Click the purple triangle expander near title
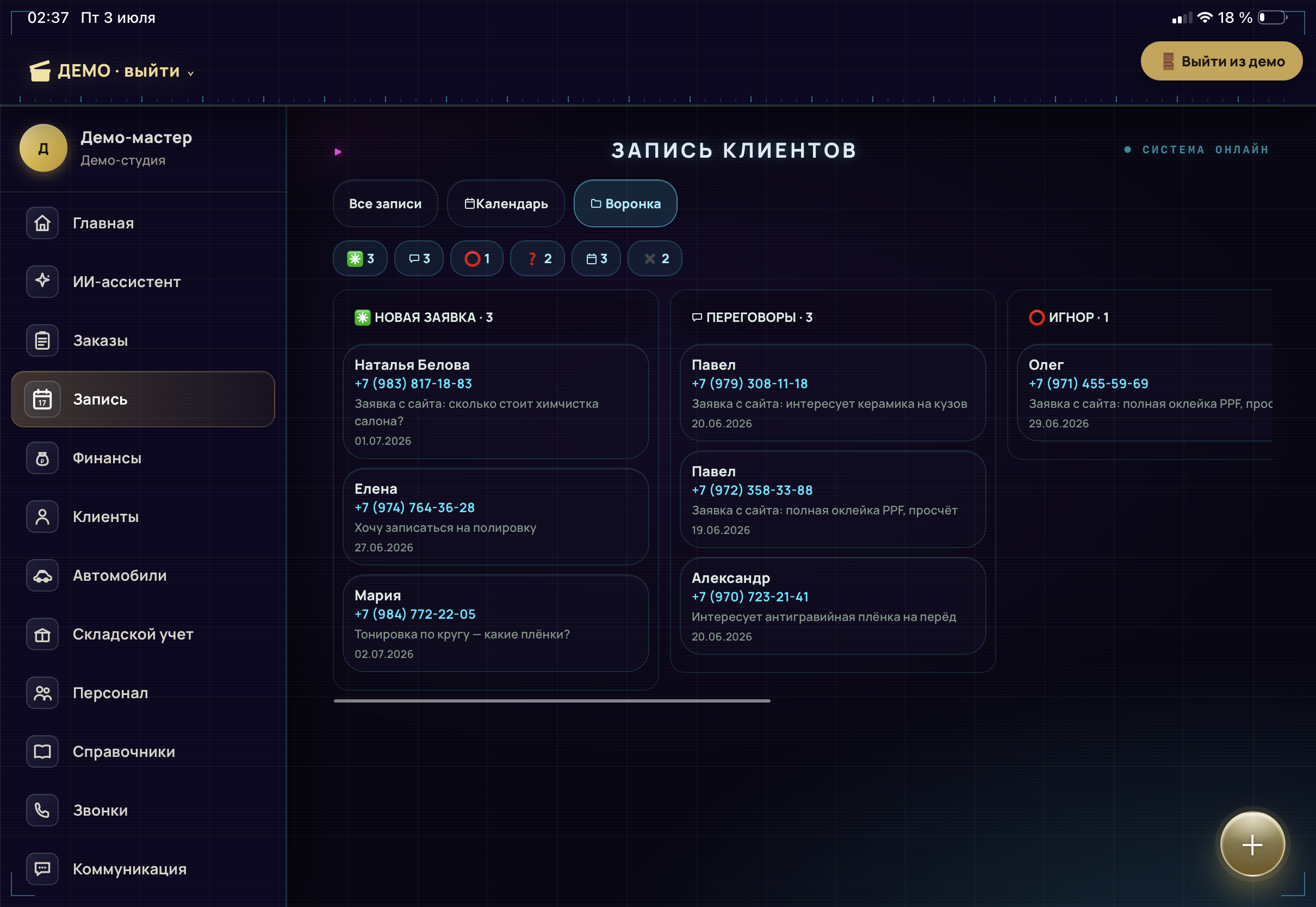Screen dimensions: 1316x907 click(338, 152)
